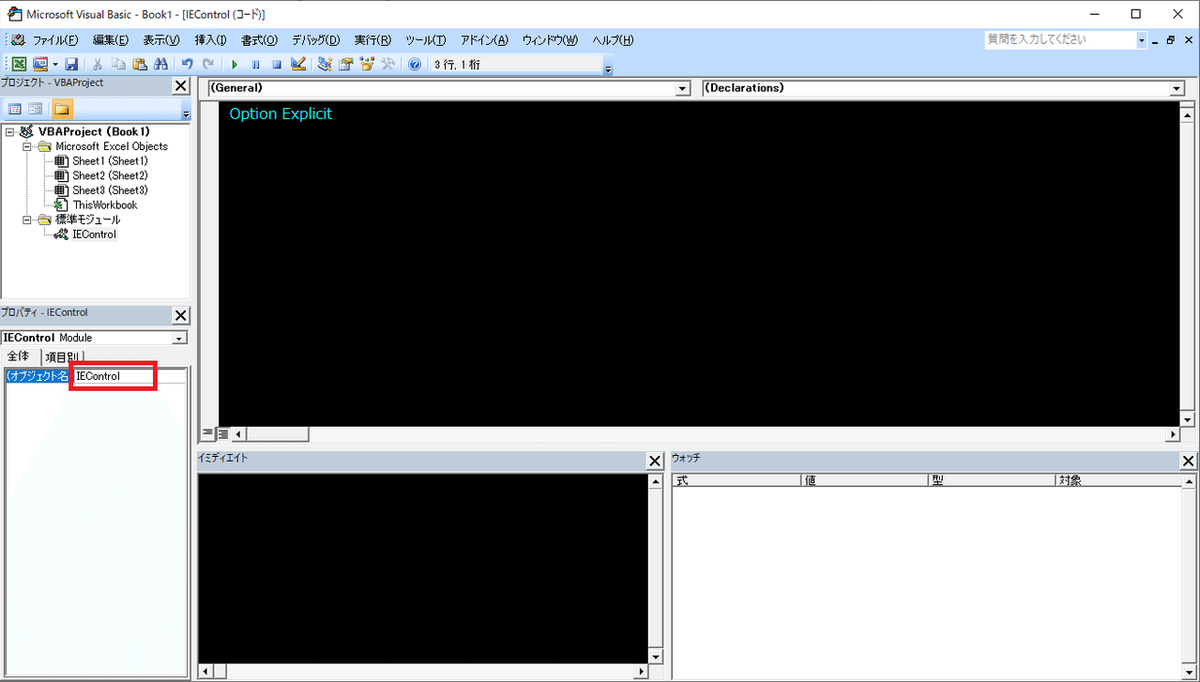Close the ウォッチ window
This screenshot has height=682, width=1200.
point(1188,461)
